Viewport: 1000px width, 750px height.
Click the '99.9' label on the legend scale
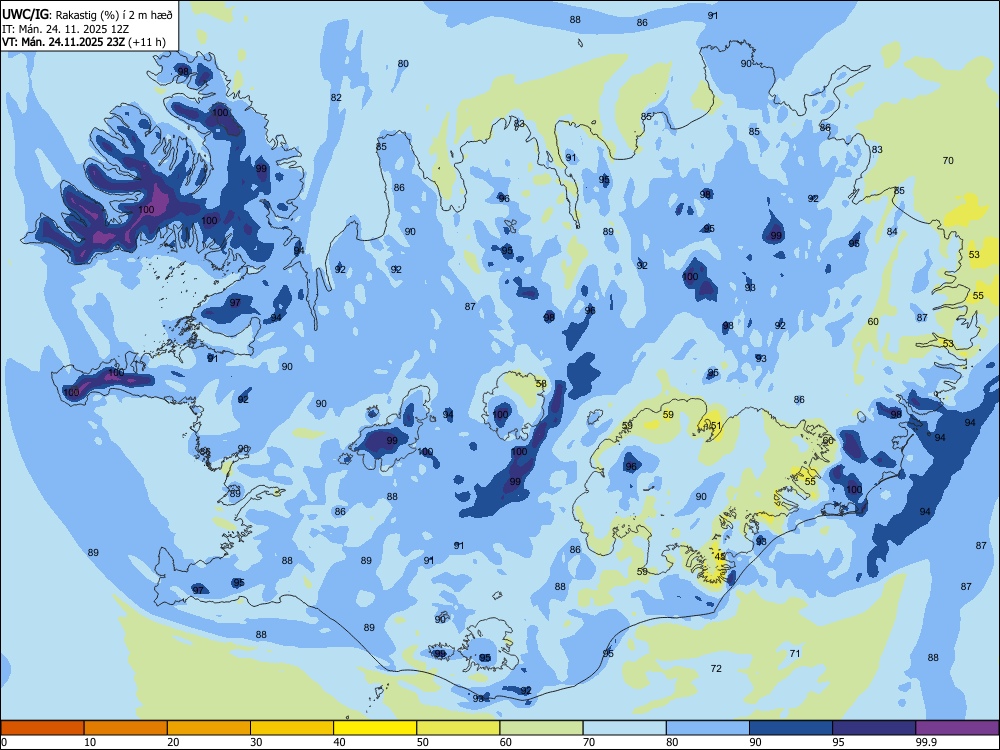tap(926, 742)
